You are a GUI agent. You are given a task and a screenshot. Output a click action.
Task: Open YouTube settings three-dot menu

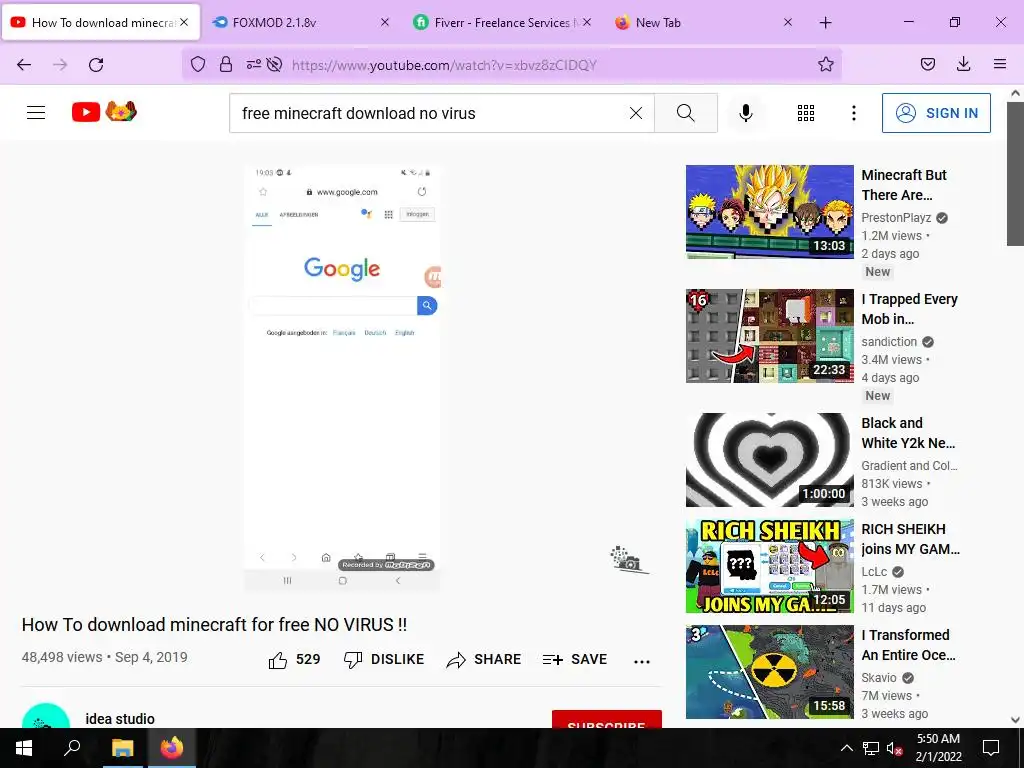point(854,113)
